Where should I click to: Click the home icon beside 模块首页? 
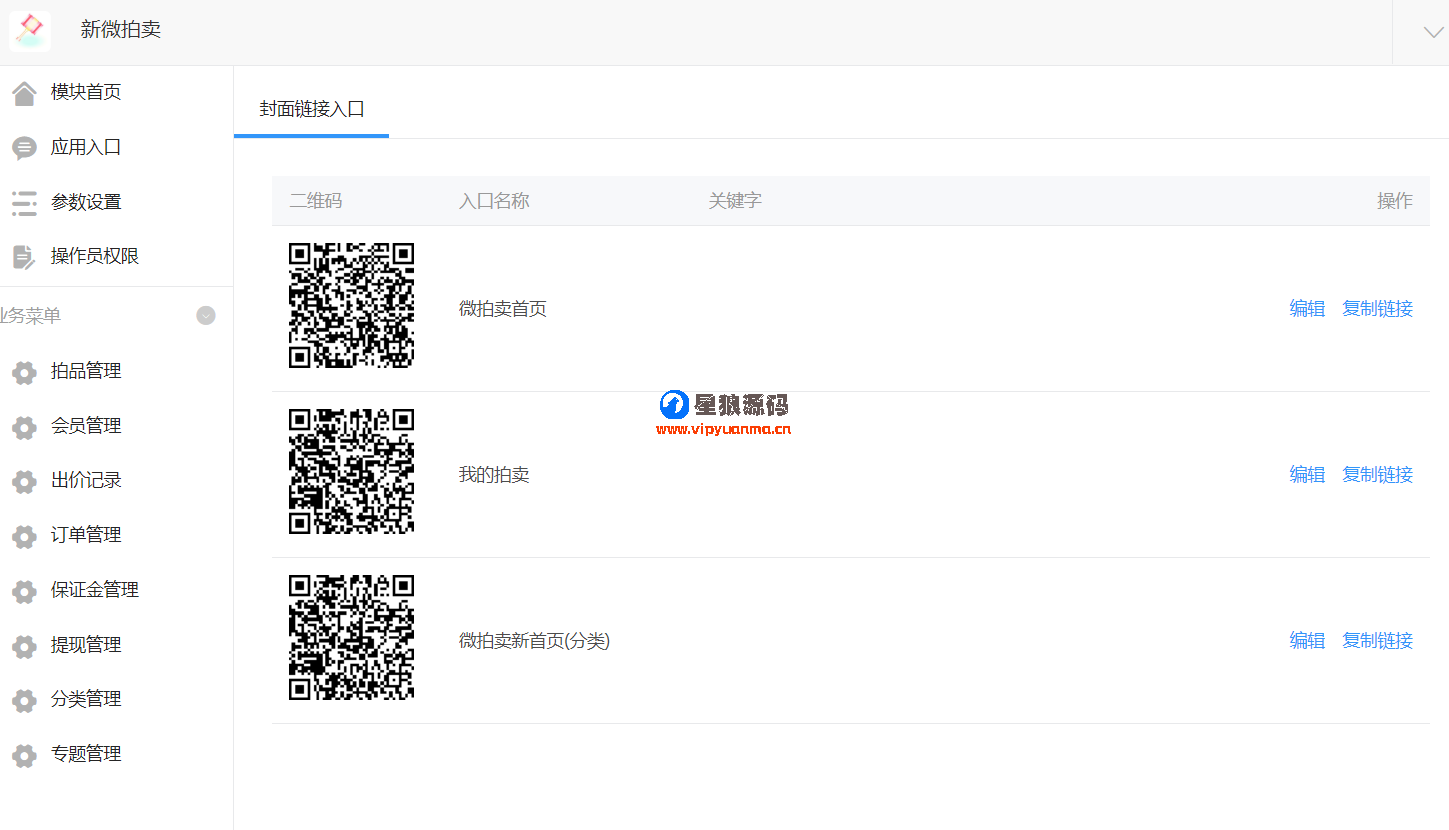point(24,93)
